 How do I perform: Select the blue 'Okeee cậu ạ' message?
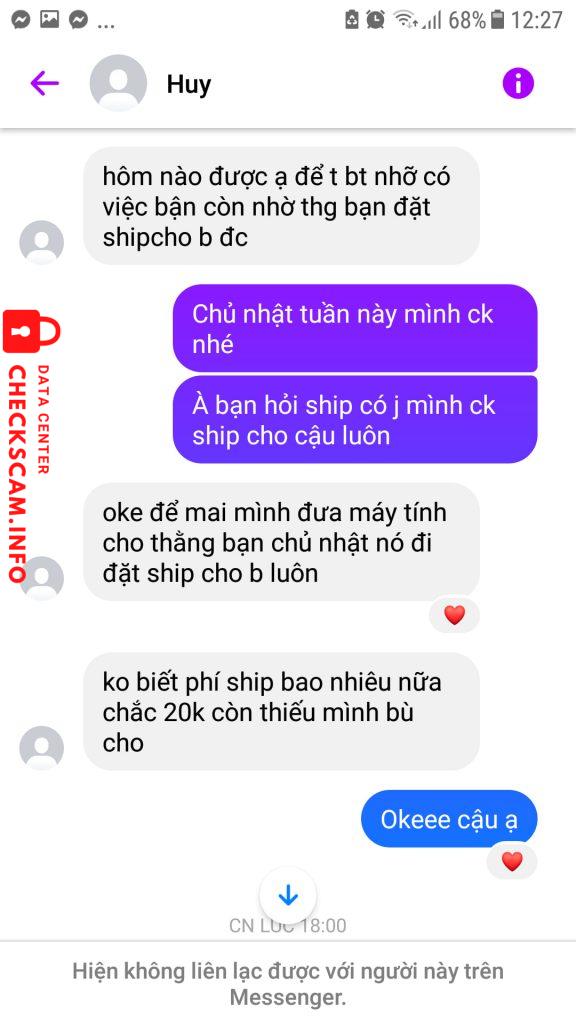[x=449, y=819]
